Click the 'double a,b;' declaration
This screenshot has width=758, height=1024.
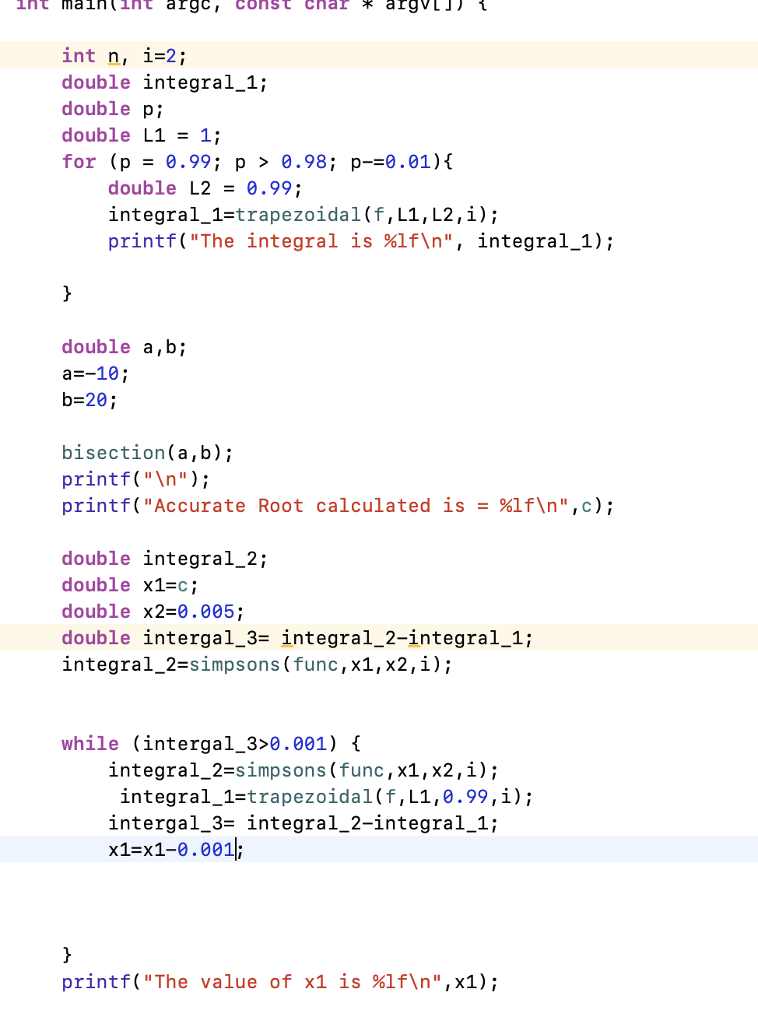[124, 347]
